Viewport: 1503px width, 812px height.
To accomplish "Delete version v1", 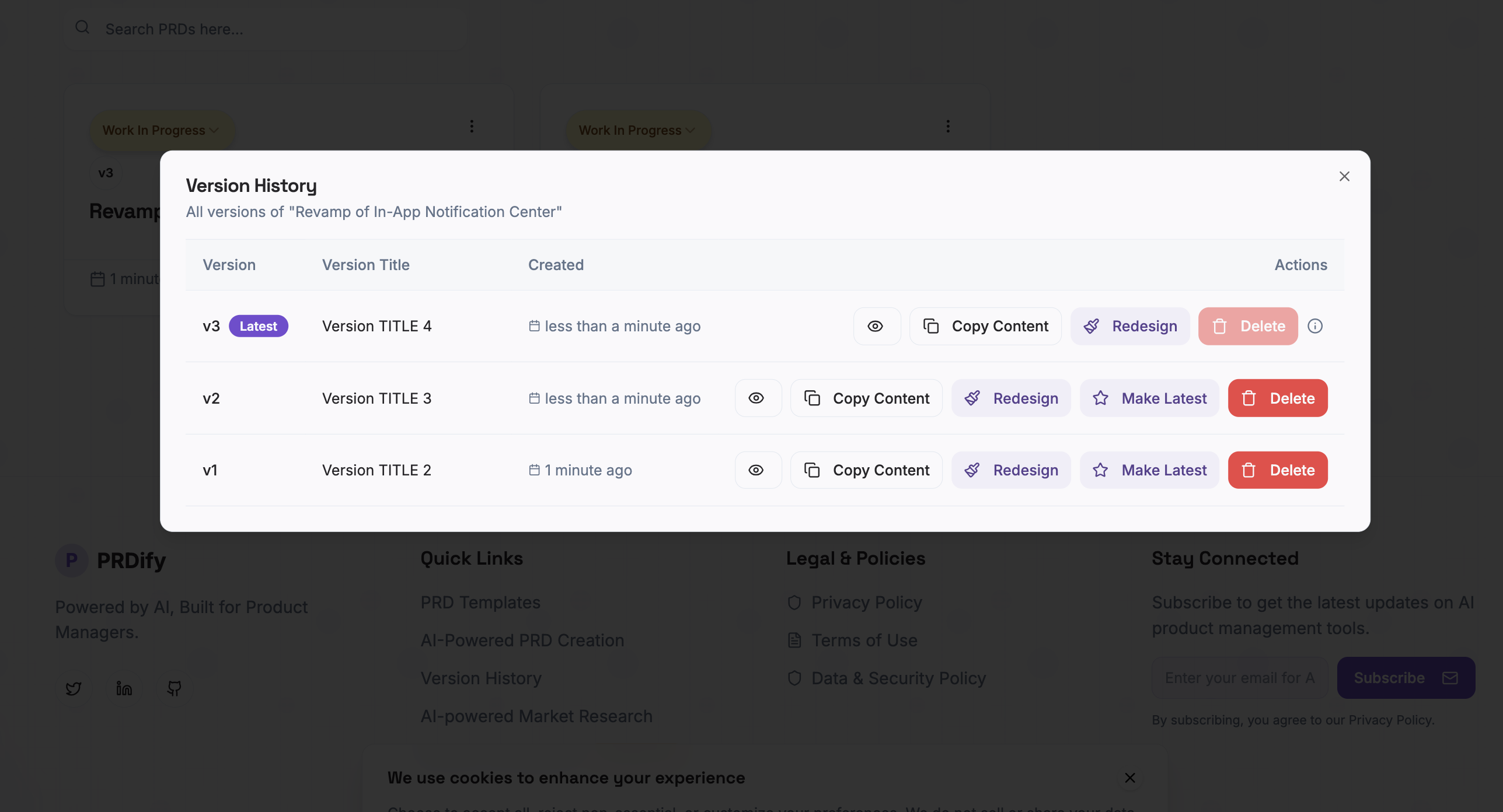I will coord(1278,470).
